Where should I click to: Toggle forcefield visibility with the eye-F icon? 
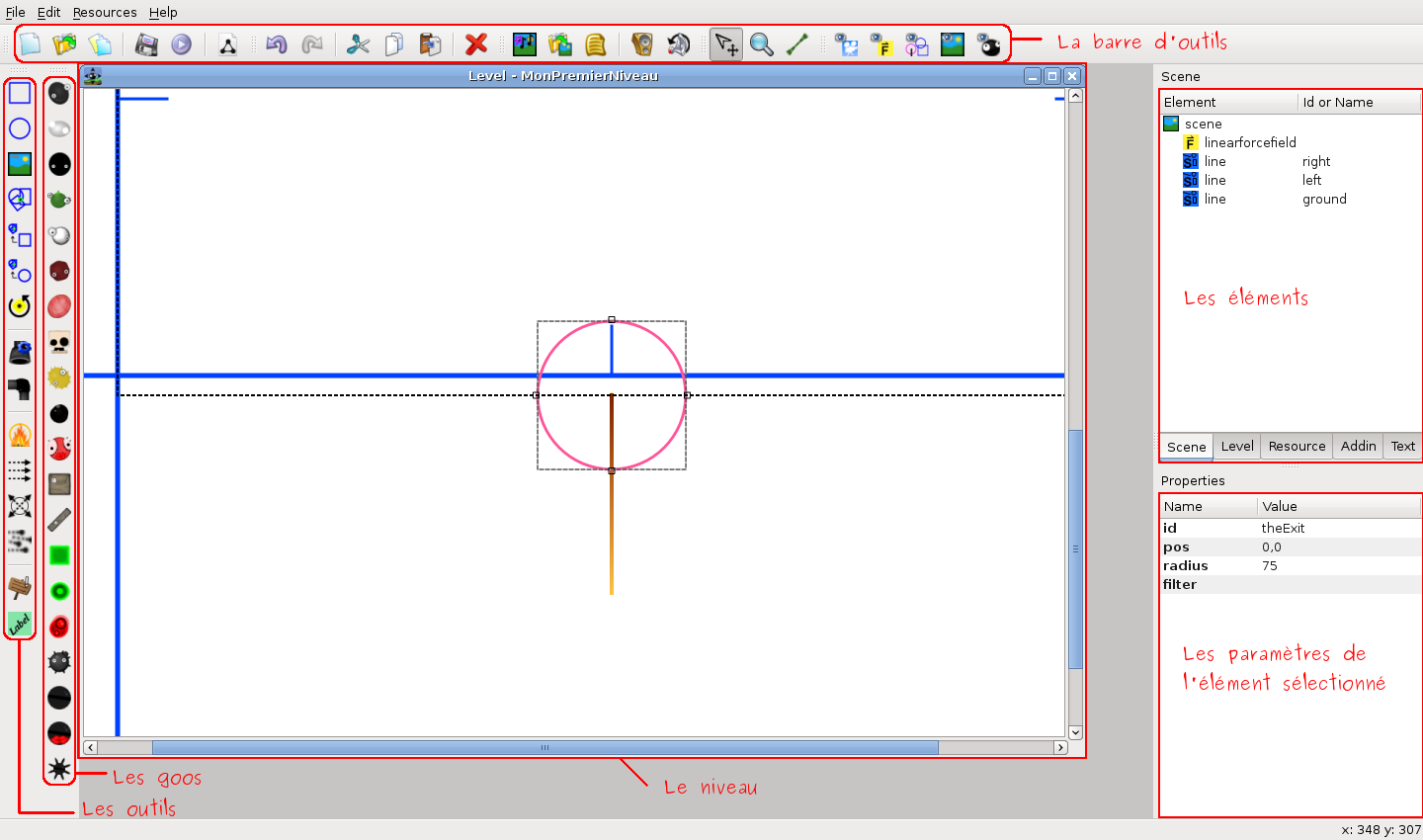point(880,44)
